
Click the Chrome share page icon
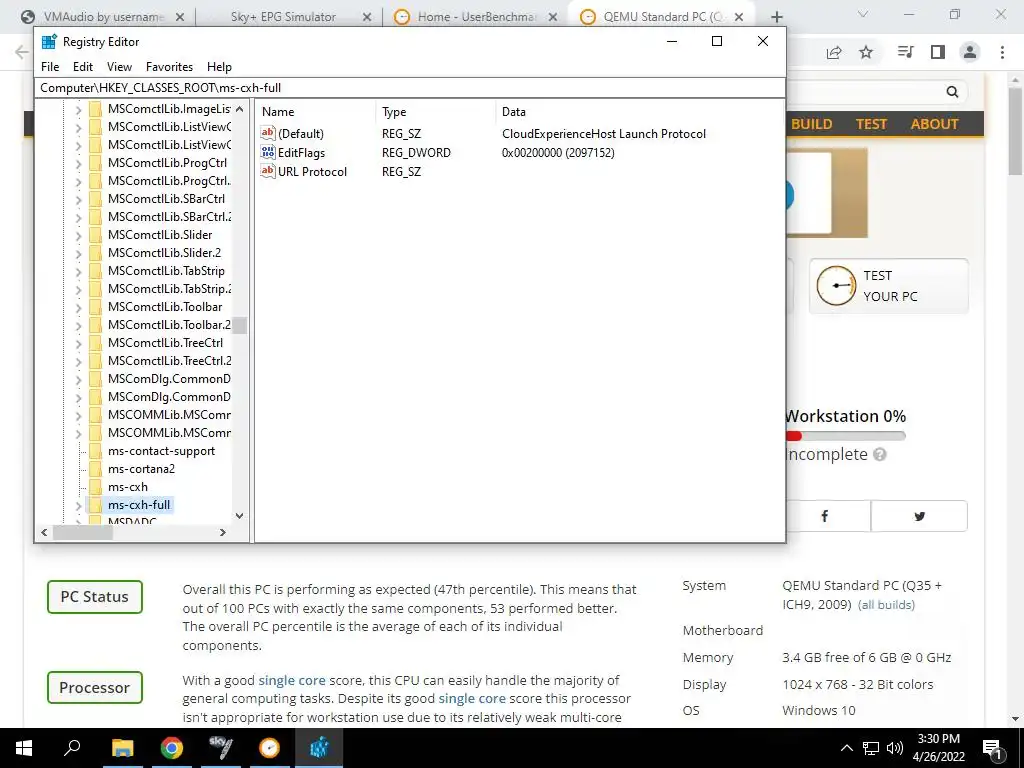[834, 52]
